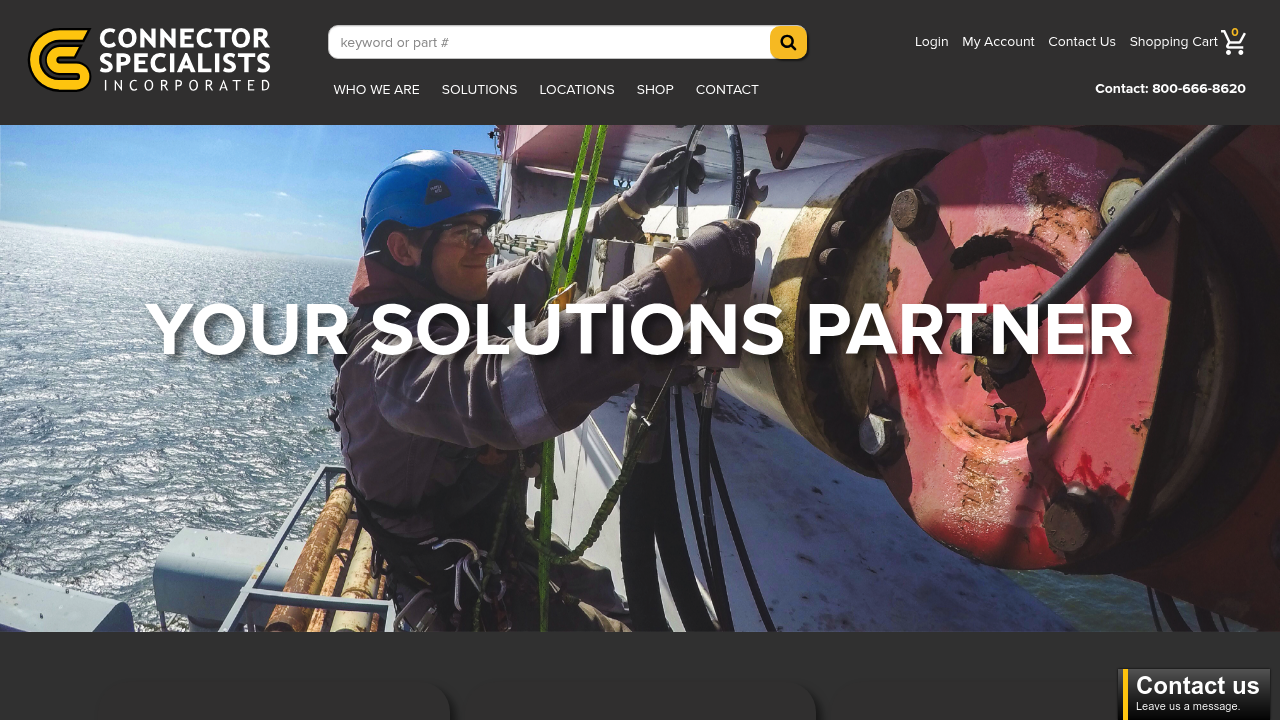
Task: Click the Shopping Cart text link
Action: coord(1174,42)
